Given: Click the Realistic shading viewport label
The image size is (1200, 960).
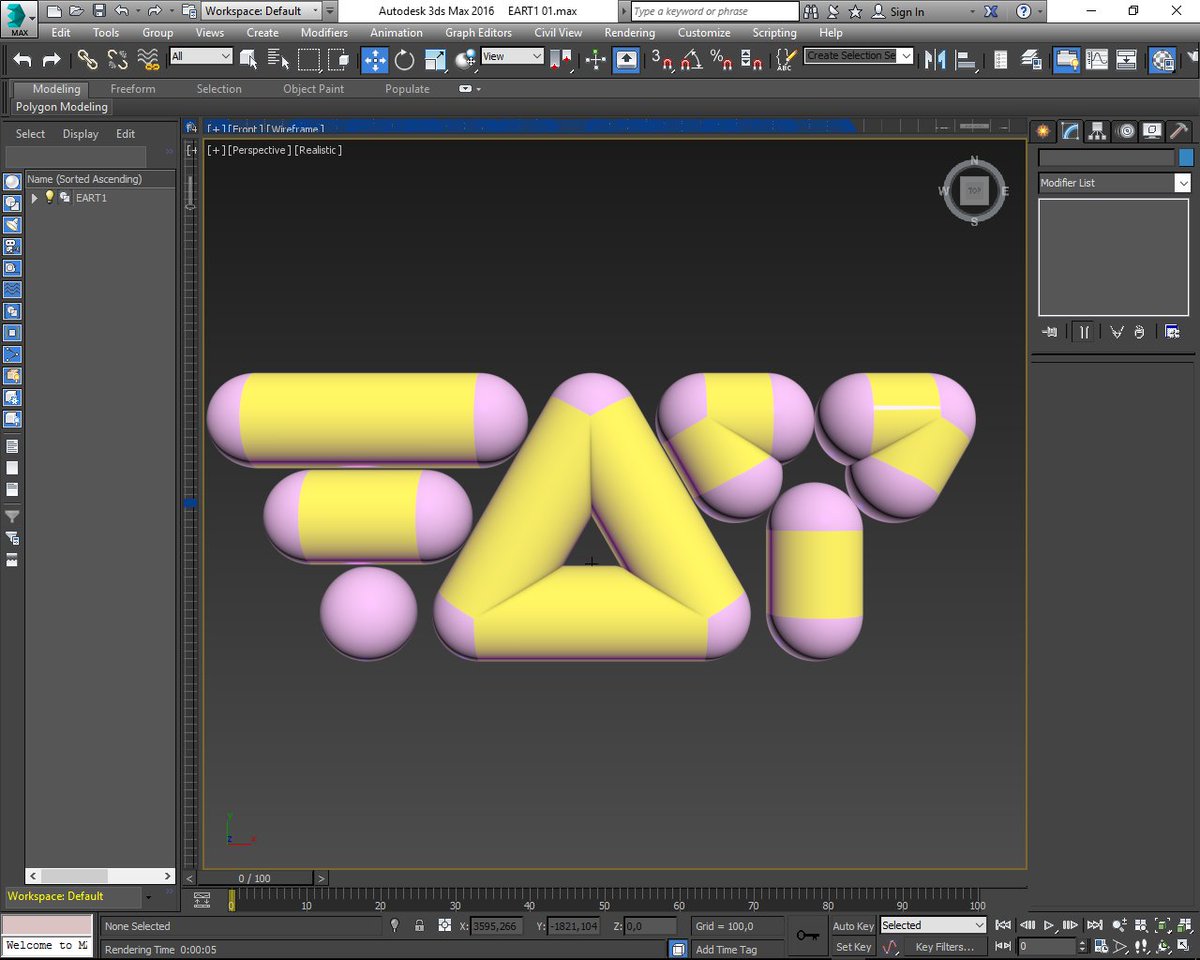Looking at the screenshot, I should 318,150.
